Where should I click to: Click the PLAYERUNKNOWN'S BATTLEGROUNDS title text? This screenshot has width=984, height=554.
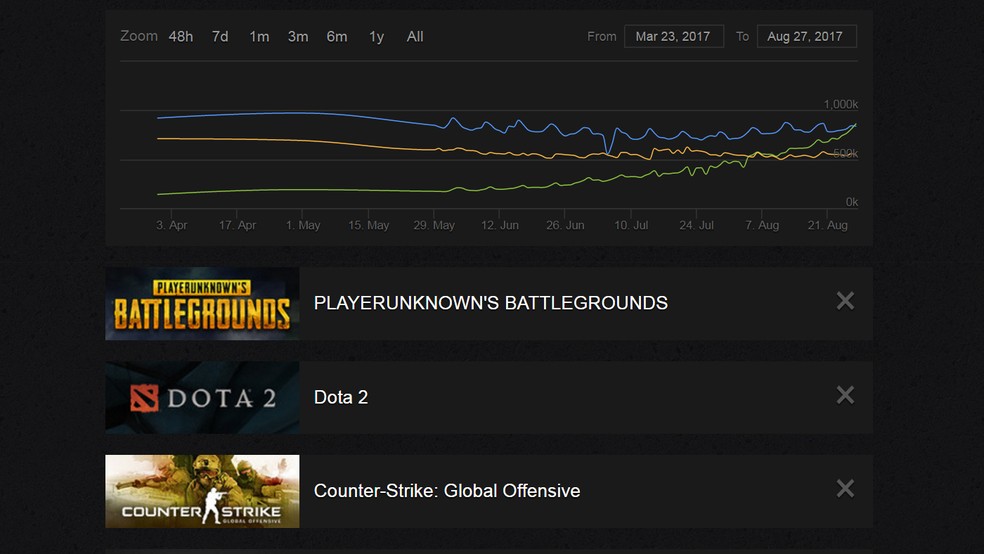click(x=491, y=303)
